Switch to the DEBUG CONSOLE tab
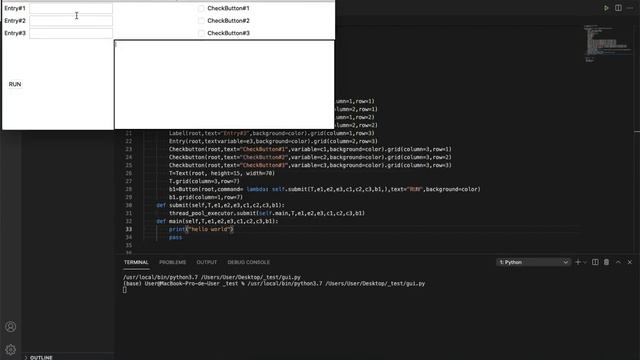Screen dimensions: 640x360 (249, 262)
